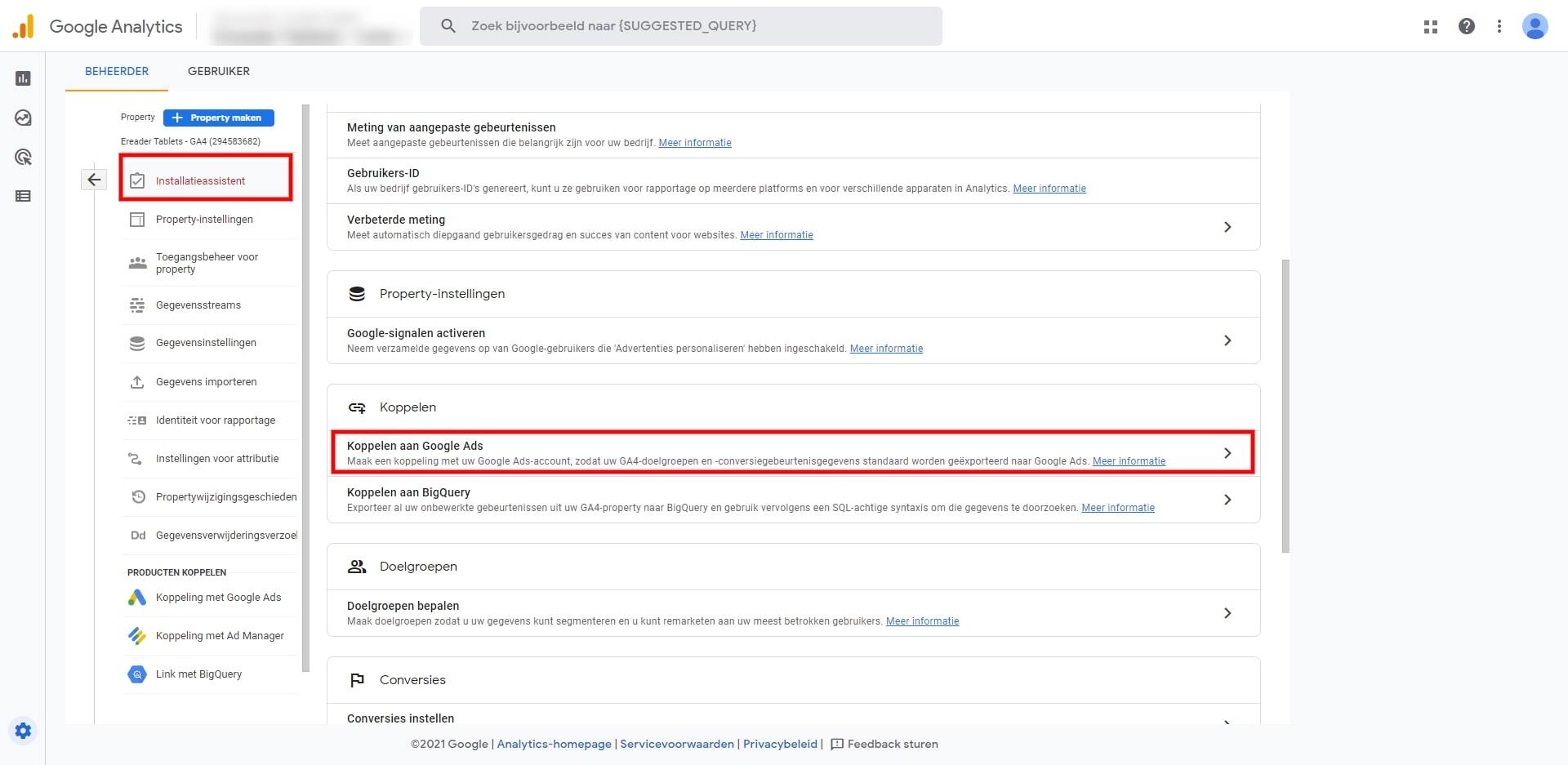Click Feedback sturen in footer
Screen dimensions: 1568x765
coord(884,744)
